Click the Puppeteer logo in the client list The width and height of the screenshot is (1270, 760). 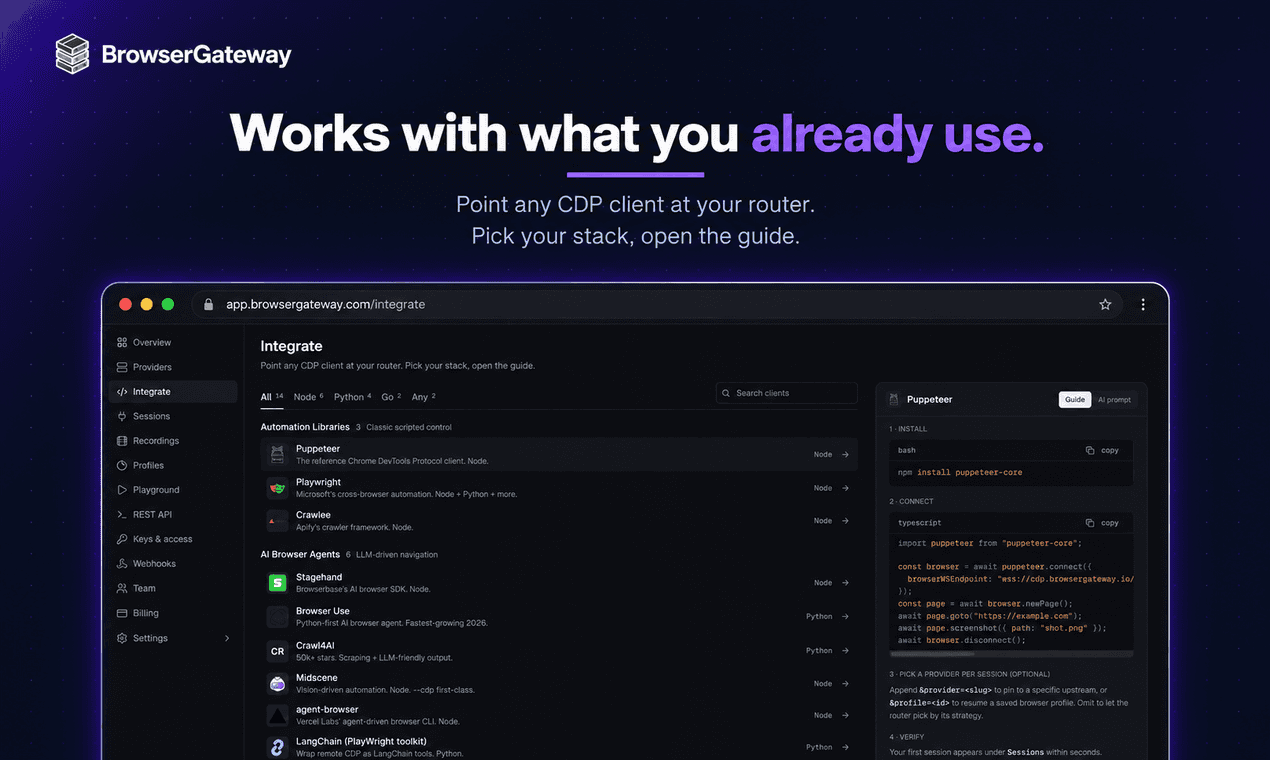(x=277, y=455)
